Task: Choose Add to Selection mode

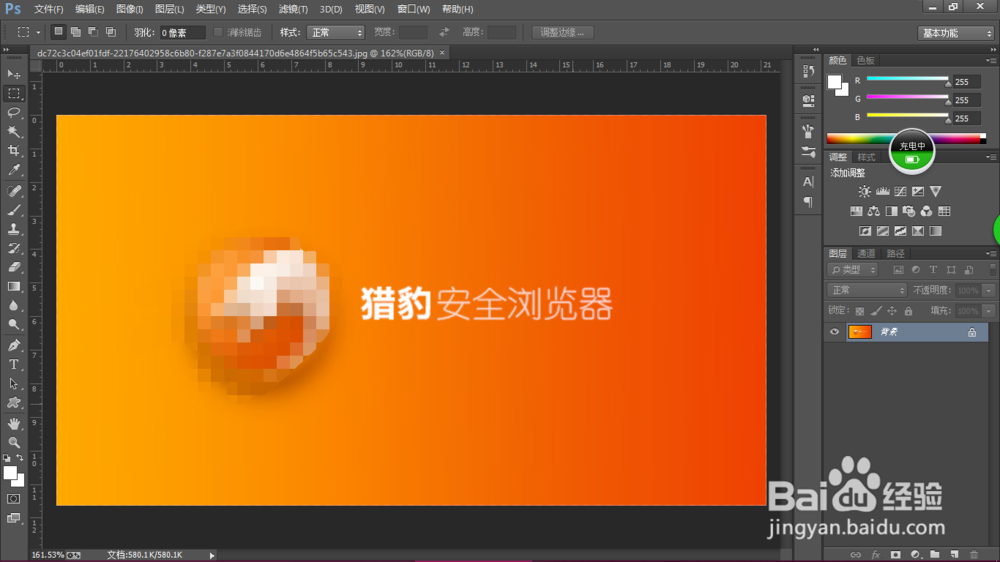Action: pyautogui.click(x=75, y=31)
